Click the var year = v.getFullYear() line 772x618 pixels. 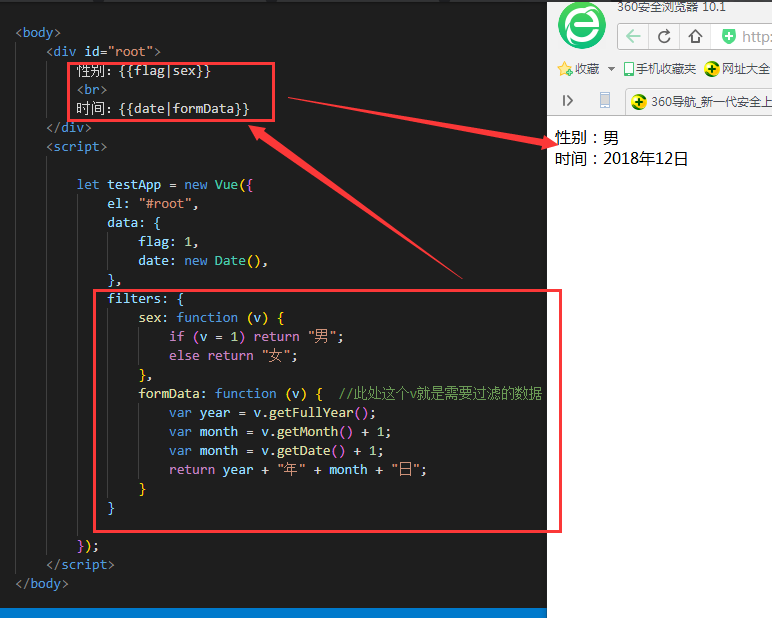[272, 413]
